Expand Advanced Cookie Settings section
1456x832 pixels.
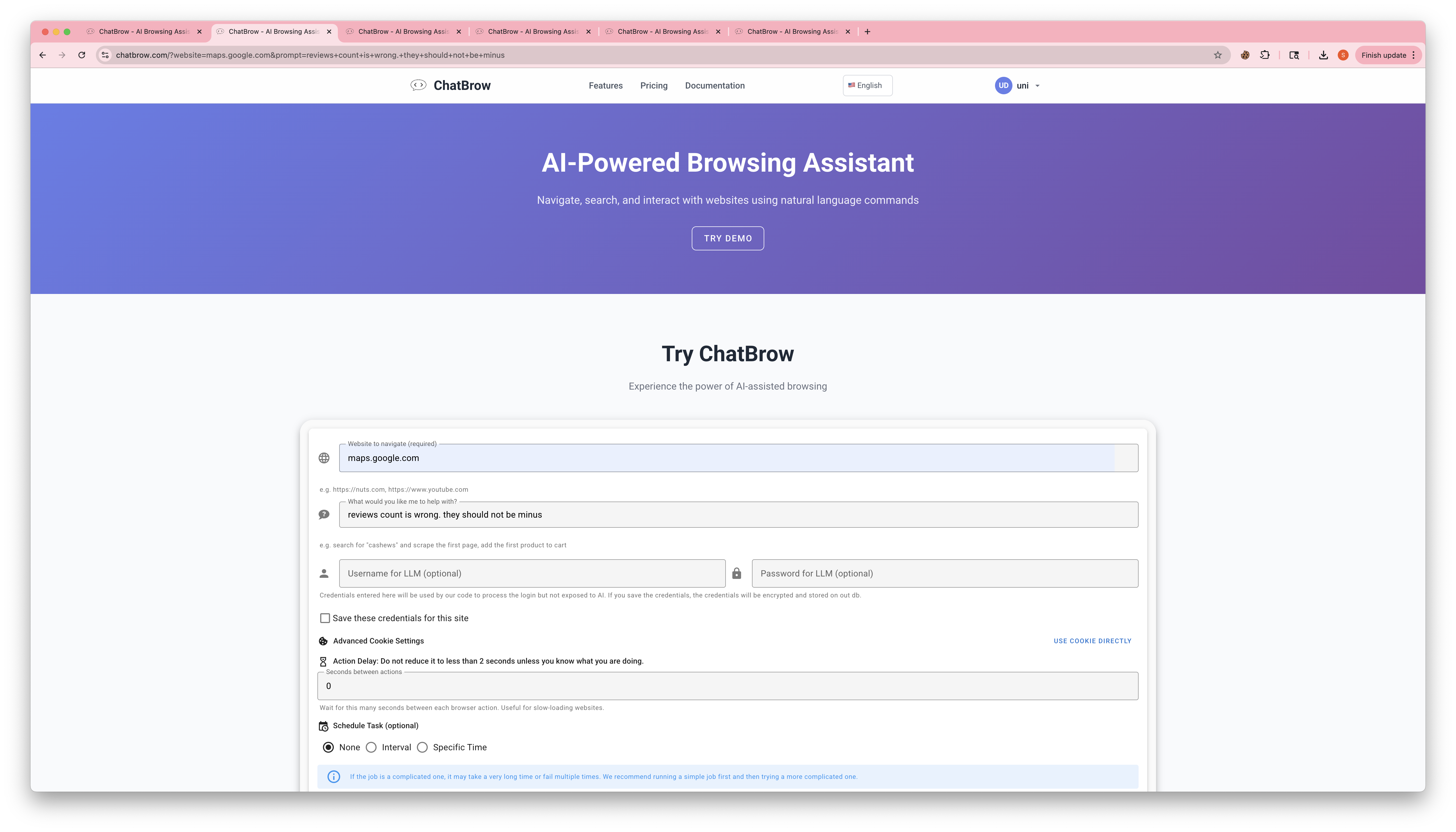tap(378, 641)
